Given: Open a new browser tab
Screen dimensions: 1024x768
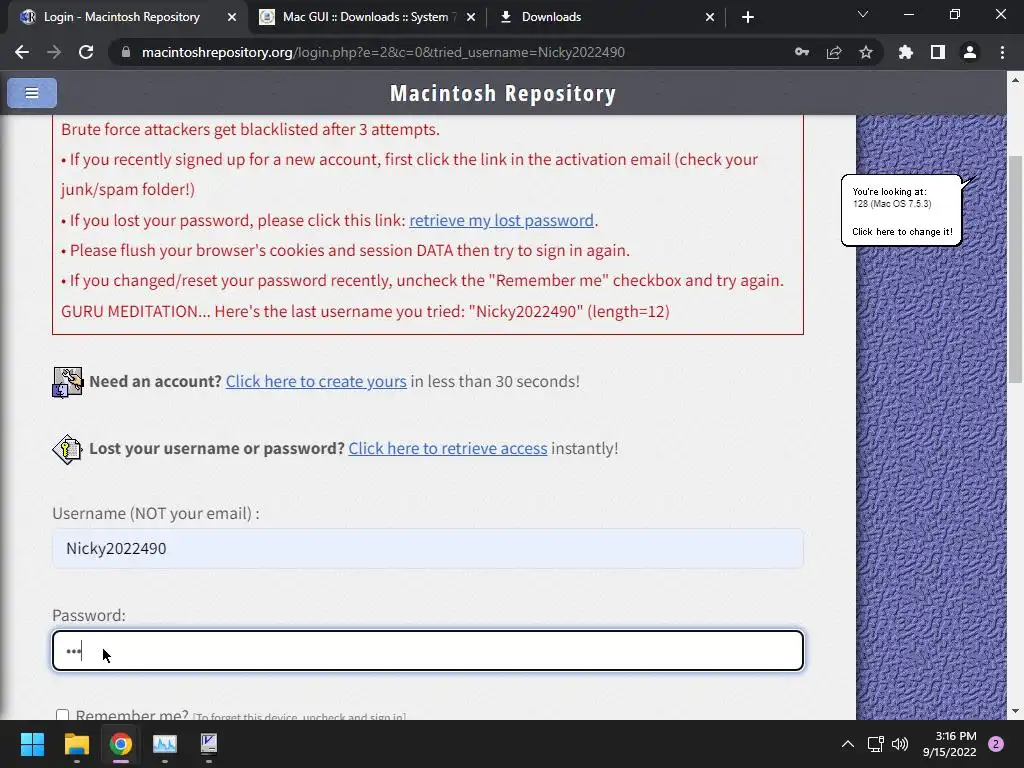Looking at the screenshot, I should point(748,17).
